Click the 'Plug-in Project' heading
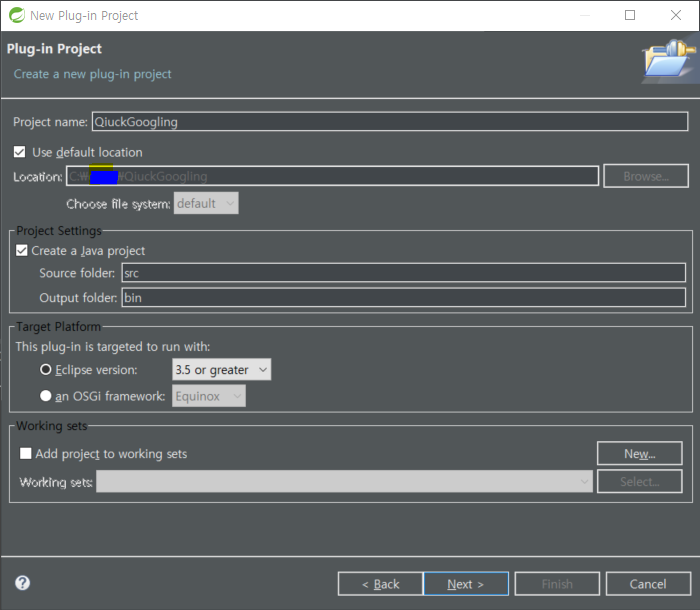 point(54,49)
